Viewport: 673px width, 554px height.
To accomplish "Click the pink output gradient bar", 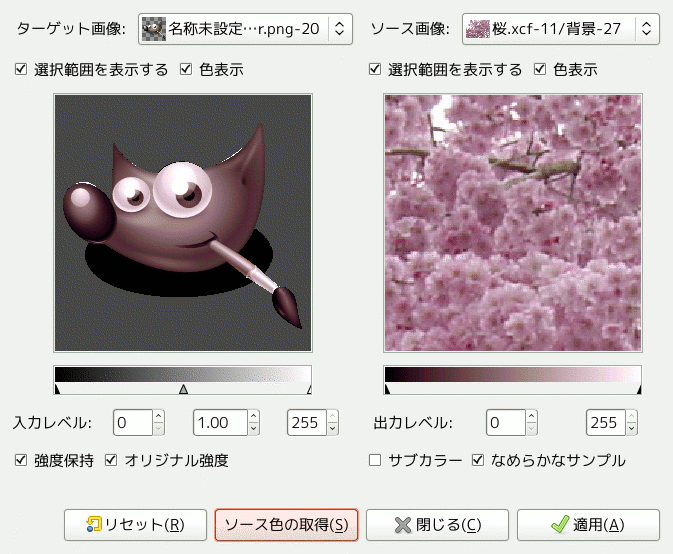I will (x=513, y=375).
